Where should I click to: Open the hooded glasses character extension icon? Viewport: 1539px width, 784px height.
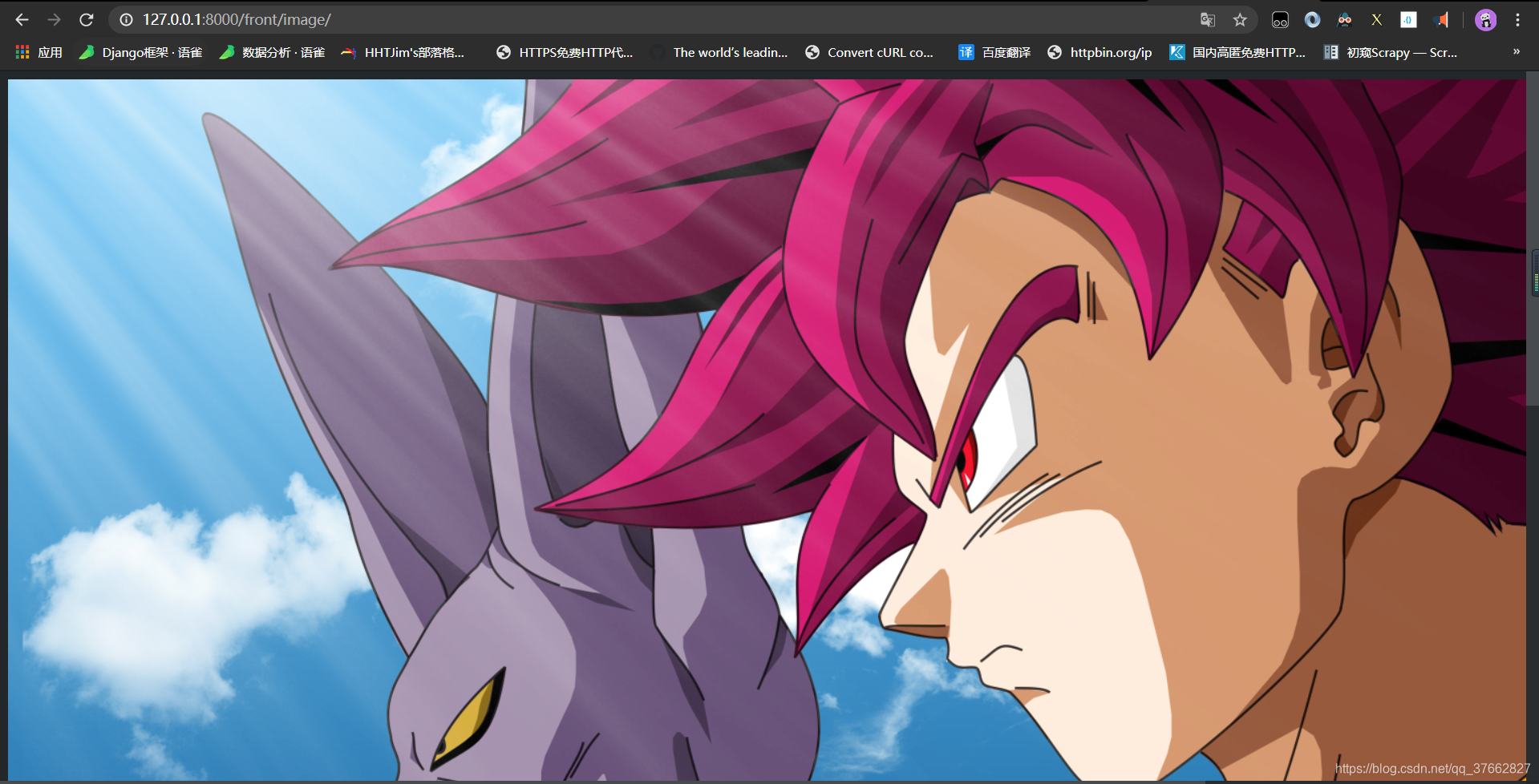[x=1345, y=19]
